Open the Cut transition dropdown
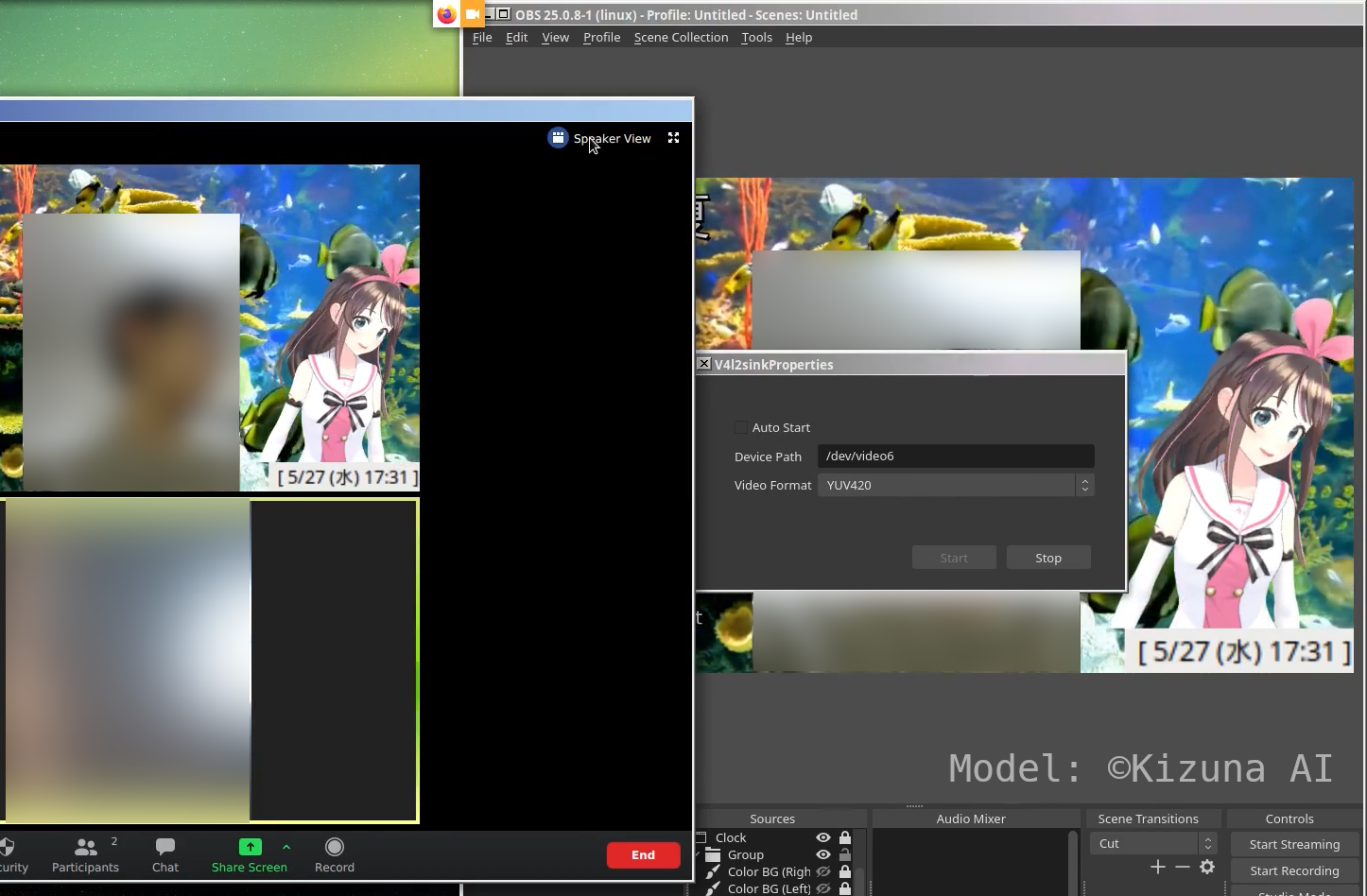 (1152, 843)
